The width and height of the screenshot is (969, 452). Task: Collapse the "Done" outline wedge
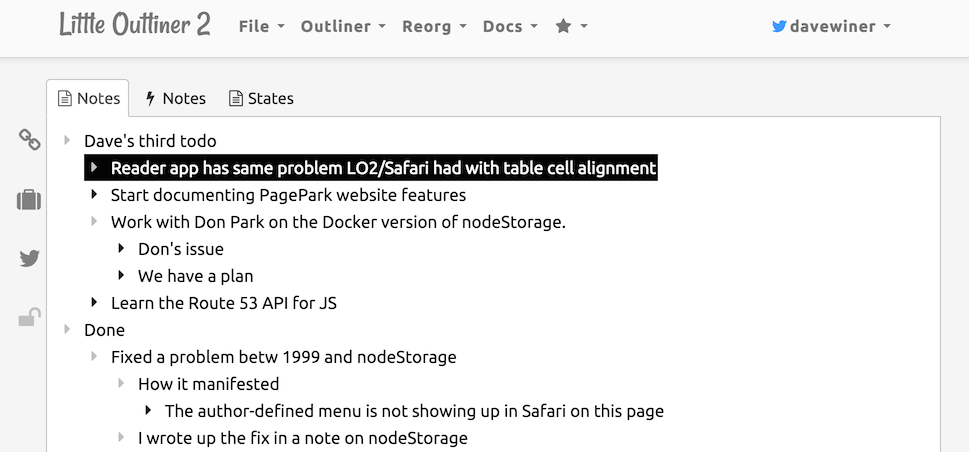click(67, 330)
